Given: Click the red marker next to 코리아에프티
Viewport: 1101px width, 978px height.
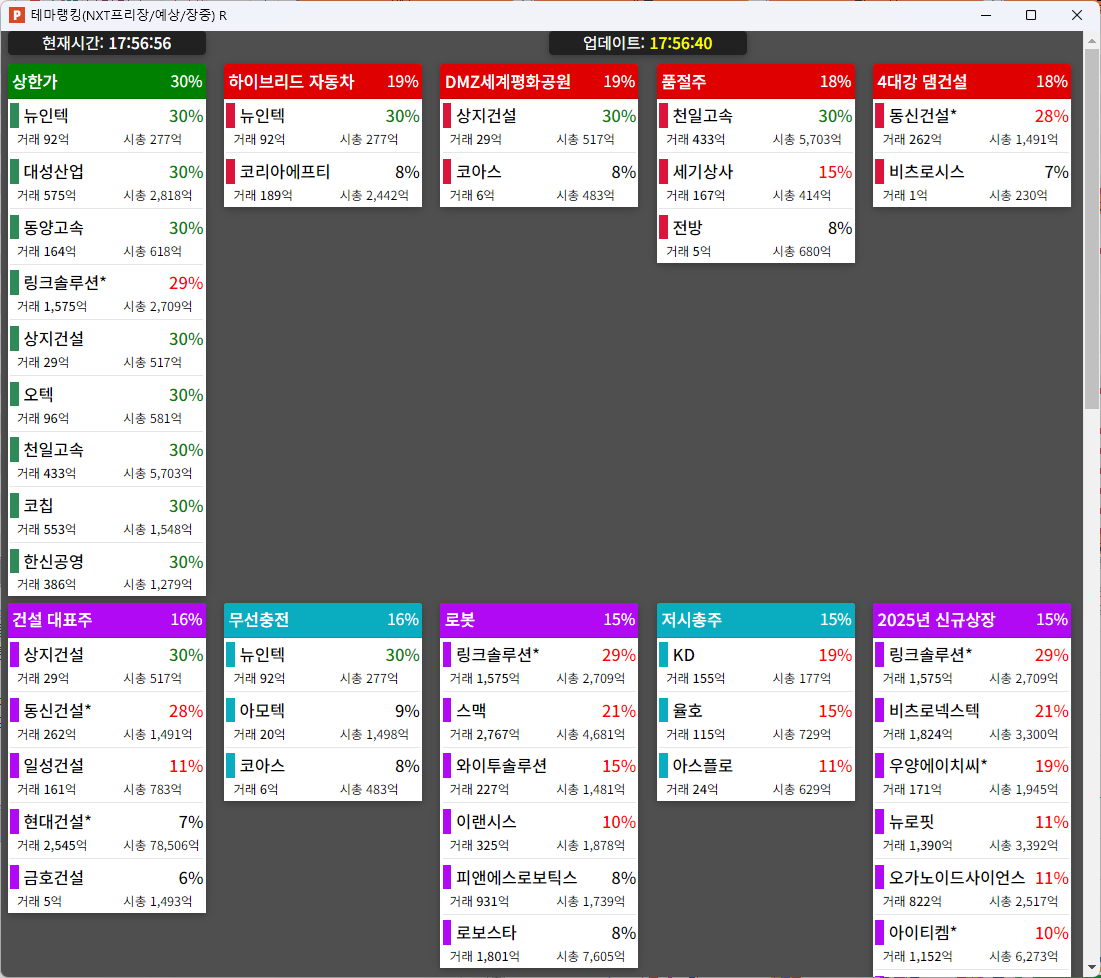Looking at the screenshot, I should pyautogui.click(x=231, y=172).
